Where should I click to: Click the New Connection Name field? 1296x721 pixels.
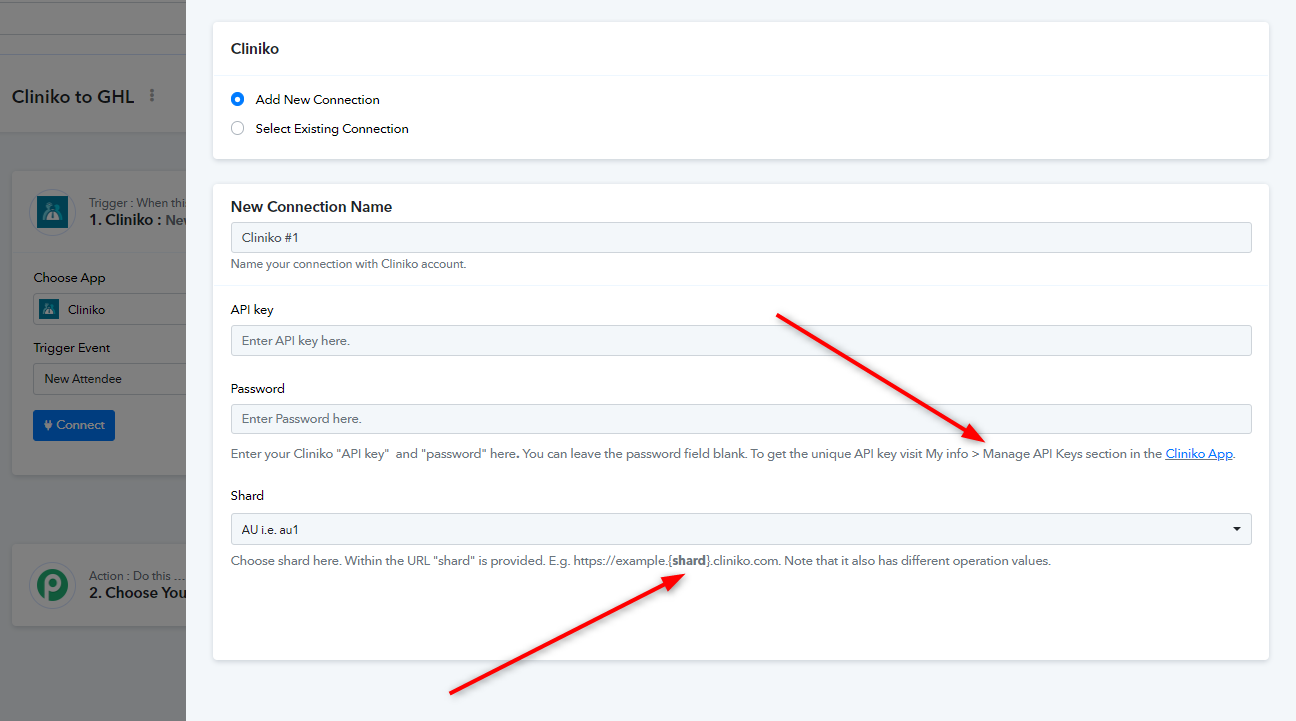[741, 237]
